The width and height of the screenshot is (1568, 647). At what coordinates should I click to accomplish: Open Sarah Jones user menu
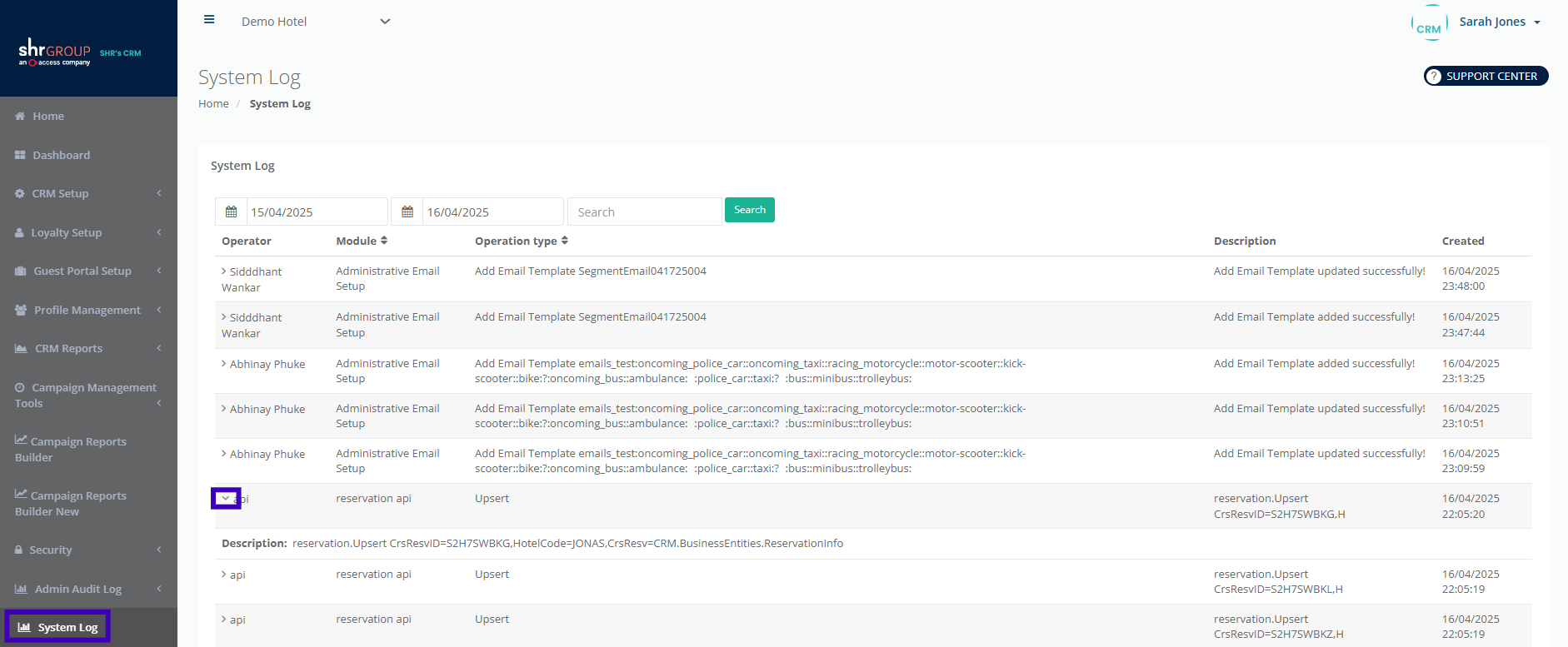[x=1500, y=22]
